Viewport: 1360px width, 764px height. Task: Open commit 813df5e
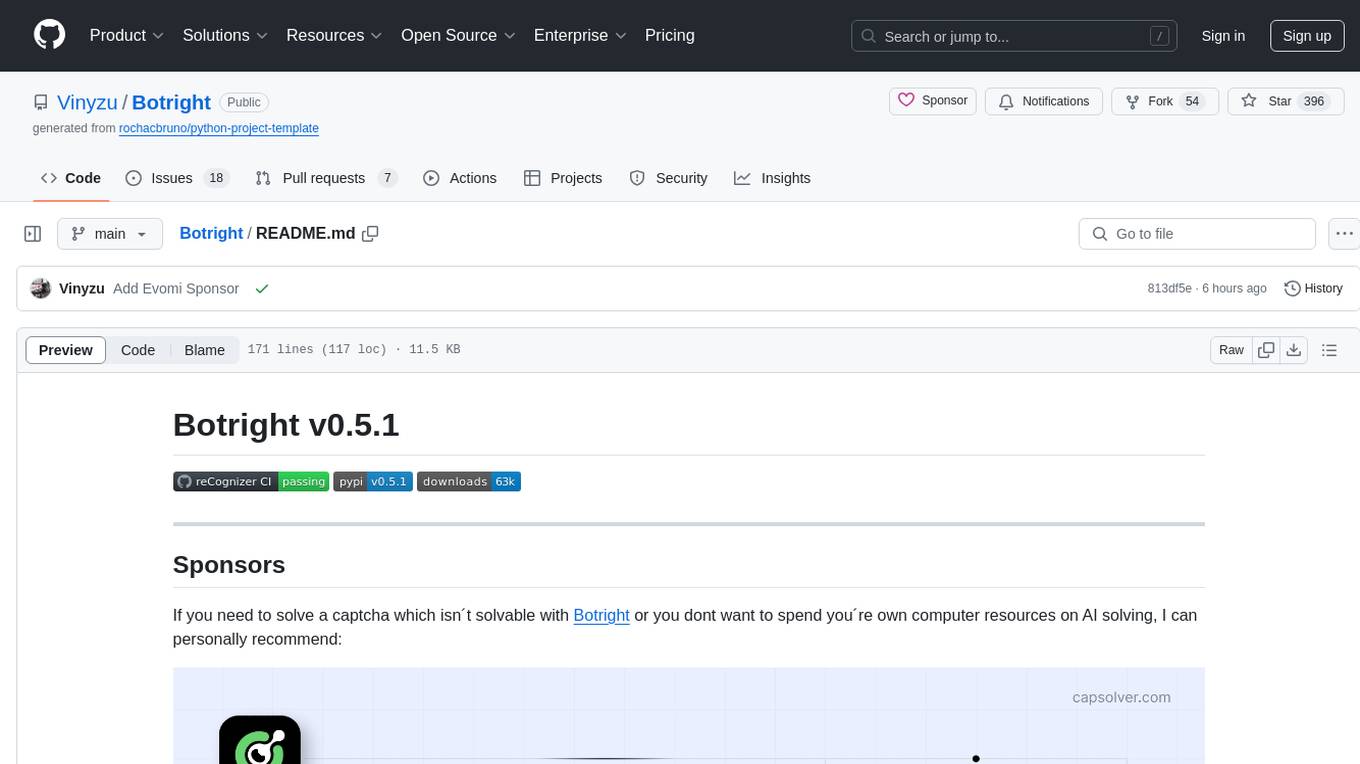coord(1169,288)
